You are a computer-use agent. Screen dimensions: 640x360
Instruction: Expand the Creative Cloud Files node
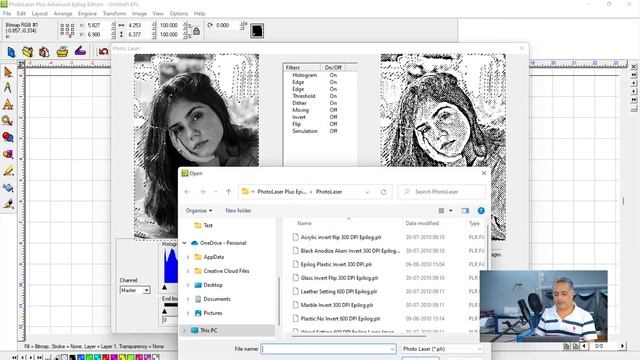click(188, 271)
